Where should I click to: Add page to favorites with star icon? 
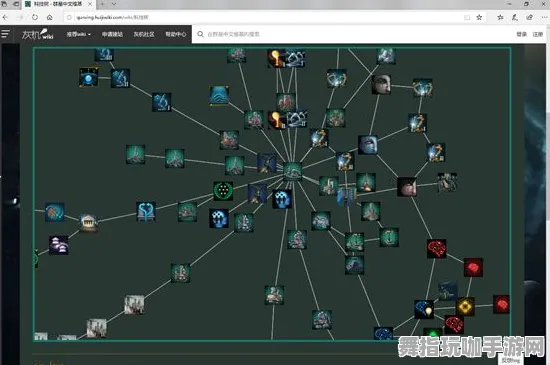[x=479, y=17]
